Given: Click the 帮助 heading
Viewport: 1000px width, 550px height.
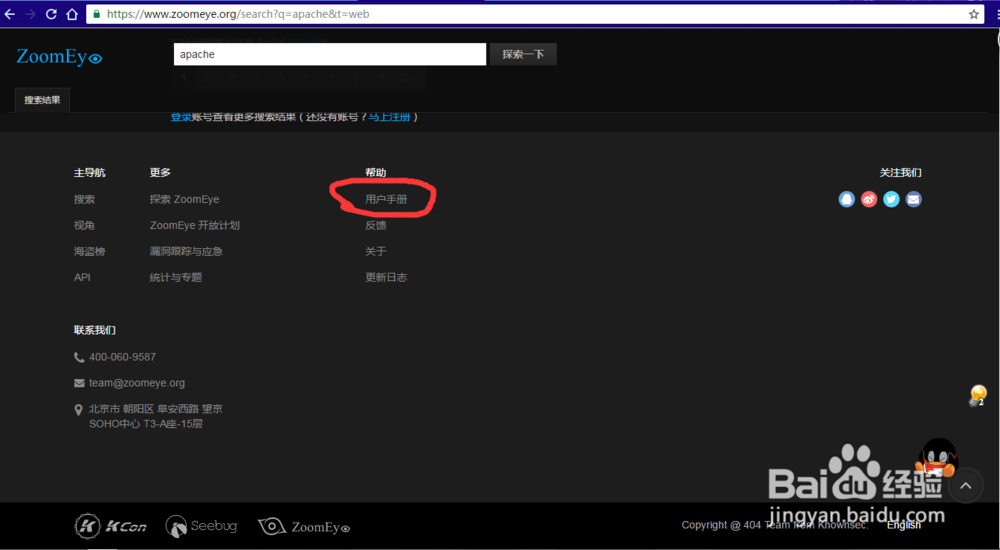Looking at the screenshot, I should (x=376, y=173).
